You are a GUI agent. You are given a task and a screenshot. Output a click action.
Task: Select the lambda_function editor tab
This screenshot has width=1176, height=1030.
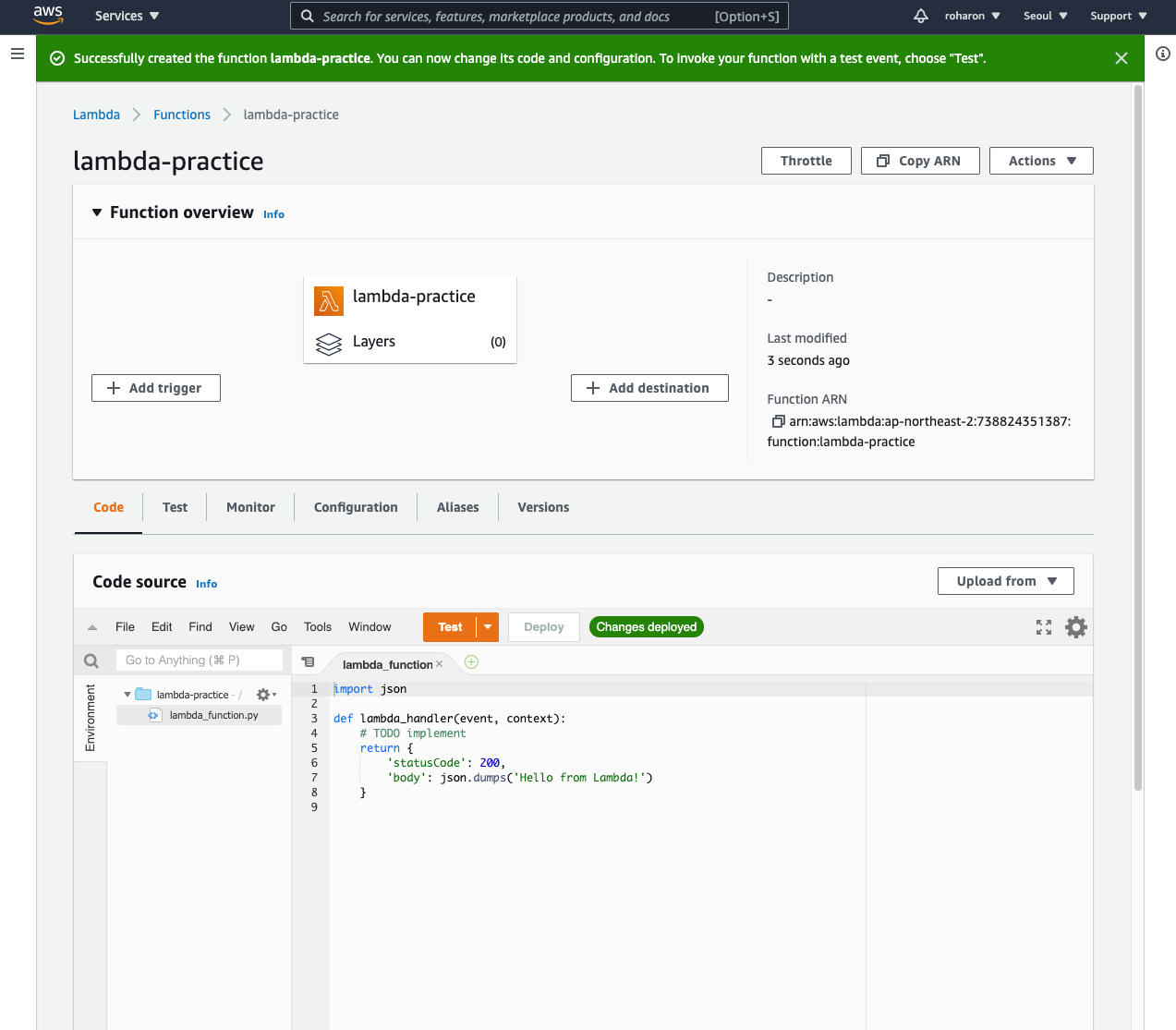(x=387, y=664)
